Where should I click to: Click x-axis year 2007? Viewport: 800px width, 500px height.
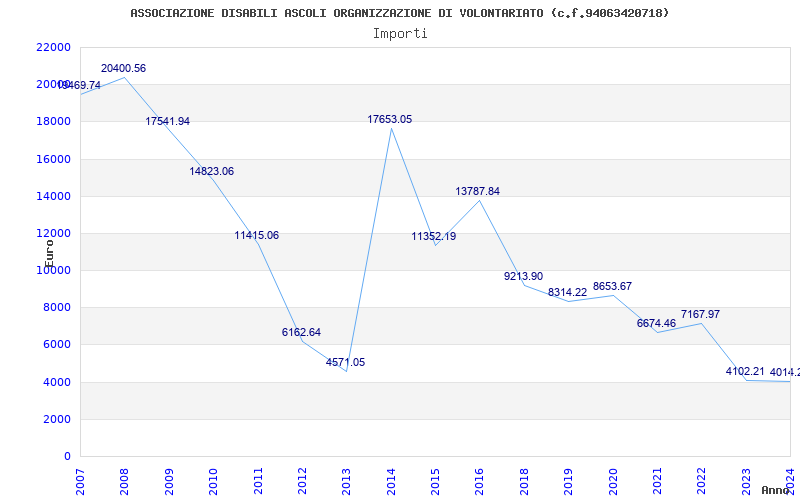(80, 481)
